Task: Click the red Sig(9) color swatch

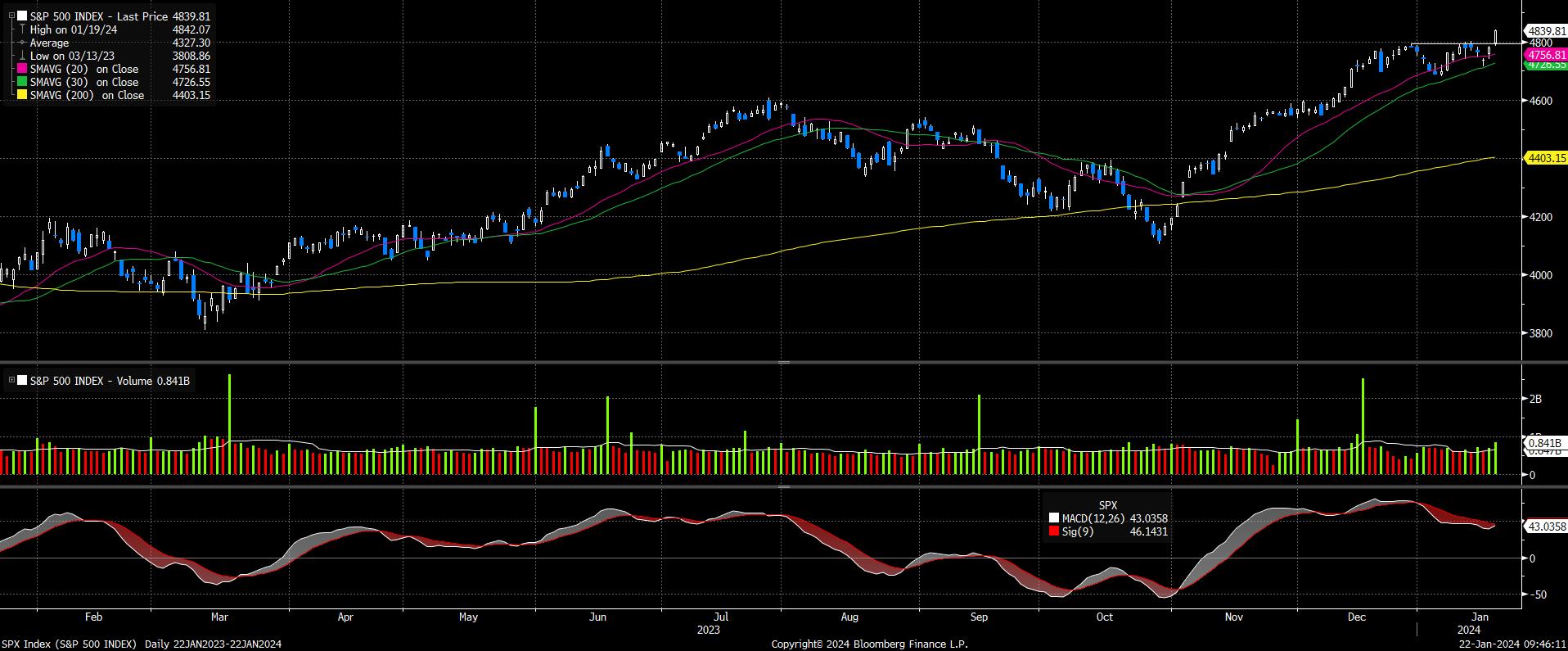Action: tap(1054, 531)
